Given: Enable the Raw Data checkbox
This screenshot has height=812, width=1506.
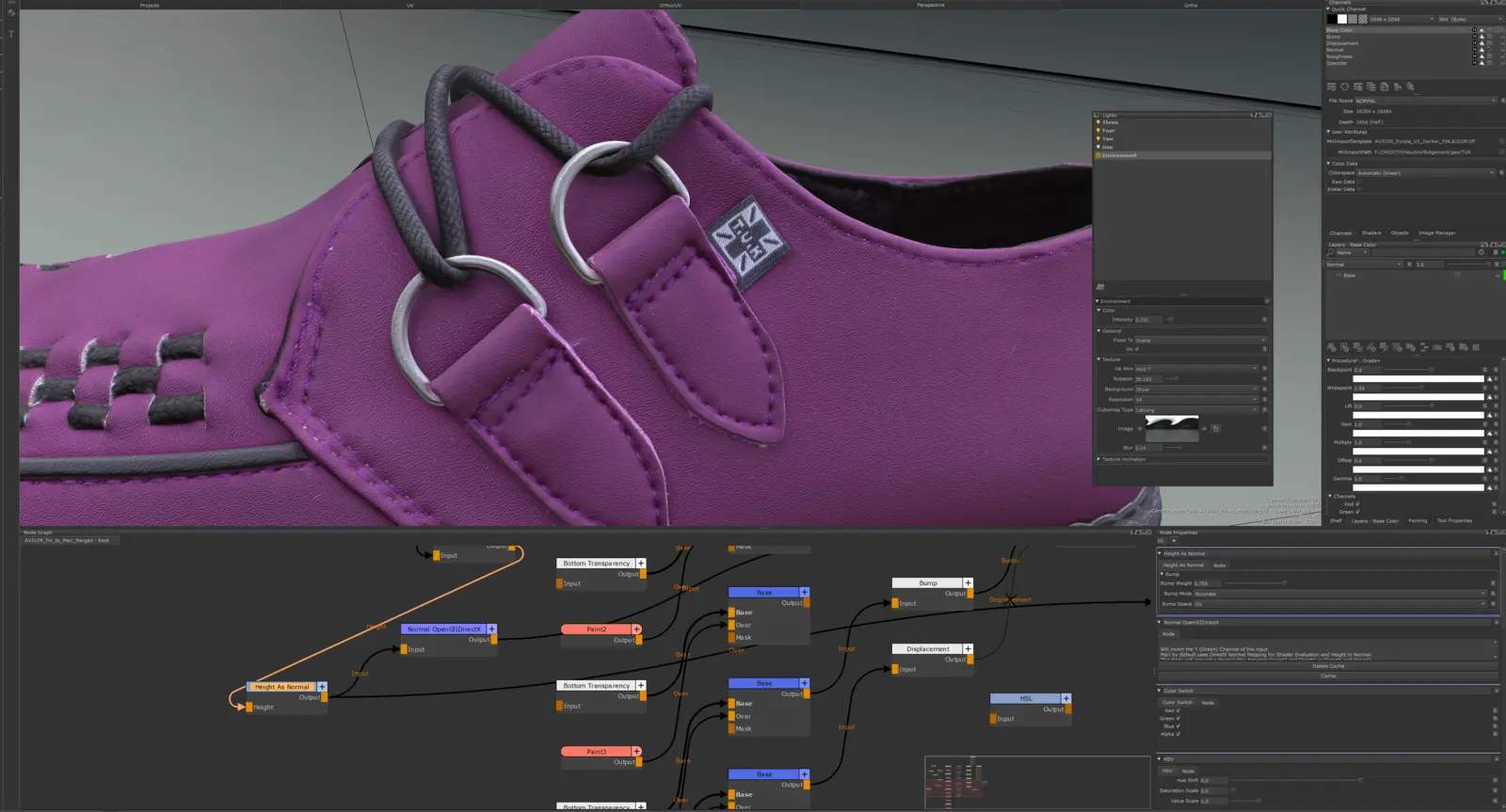Looking at the screenshot, I should [1361, 182].
